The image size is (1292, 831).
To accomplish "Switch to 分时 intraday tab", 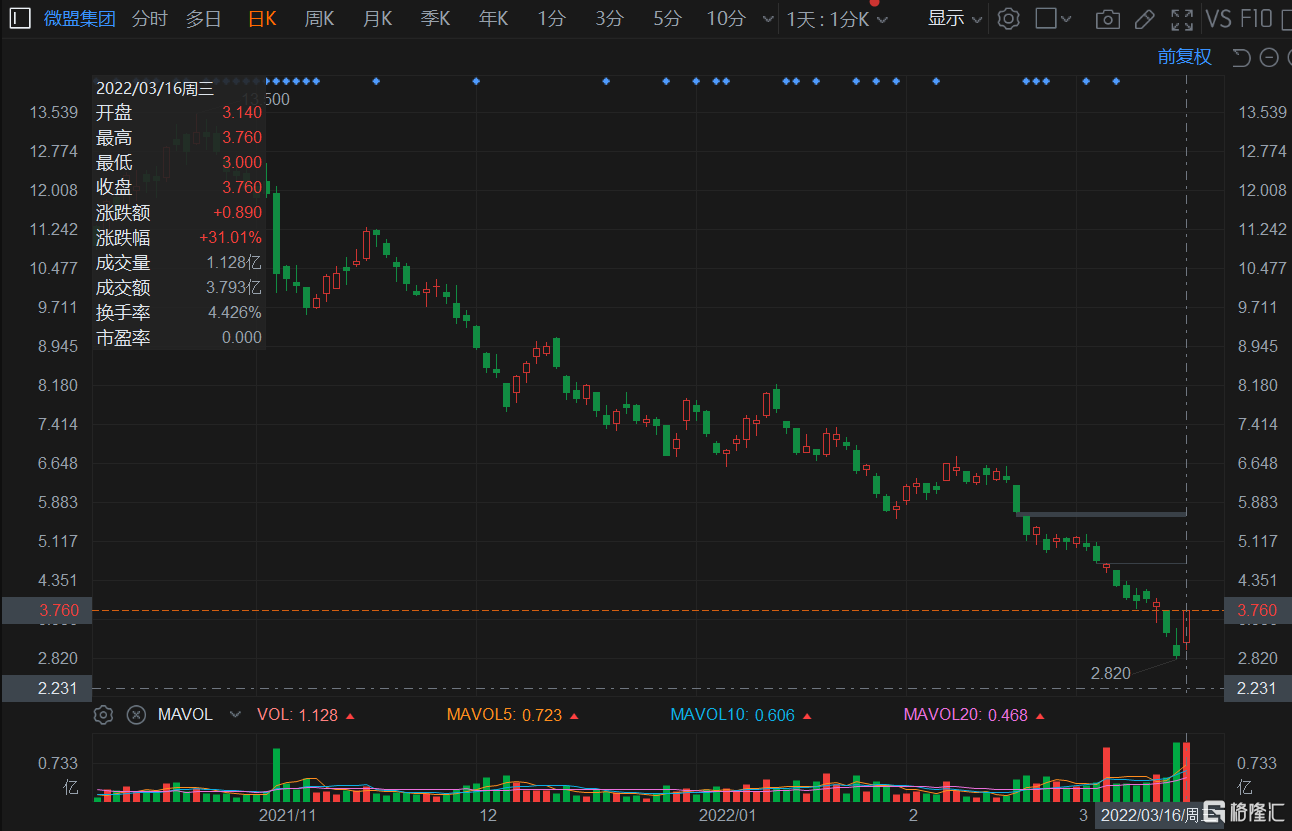I will [150, 18].
